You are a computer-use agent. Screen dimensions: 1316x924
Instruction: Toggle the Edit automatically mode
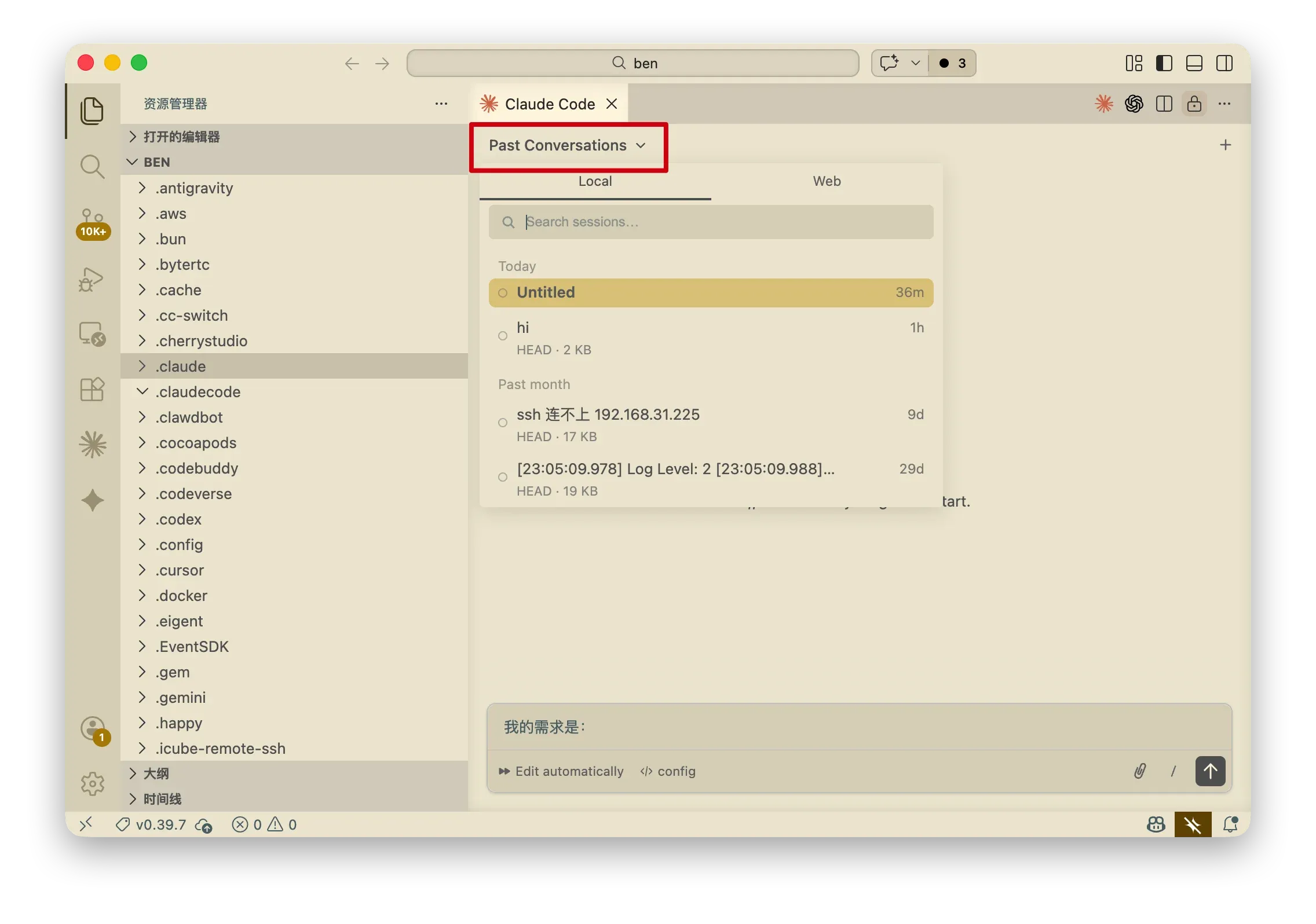tap(561, 771)
